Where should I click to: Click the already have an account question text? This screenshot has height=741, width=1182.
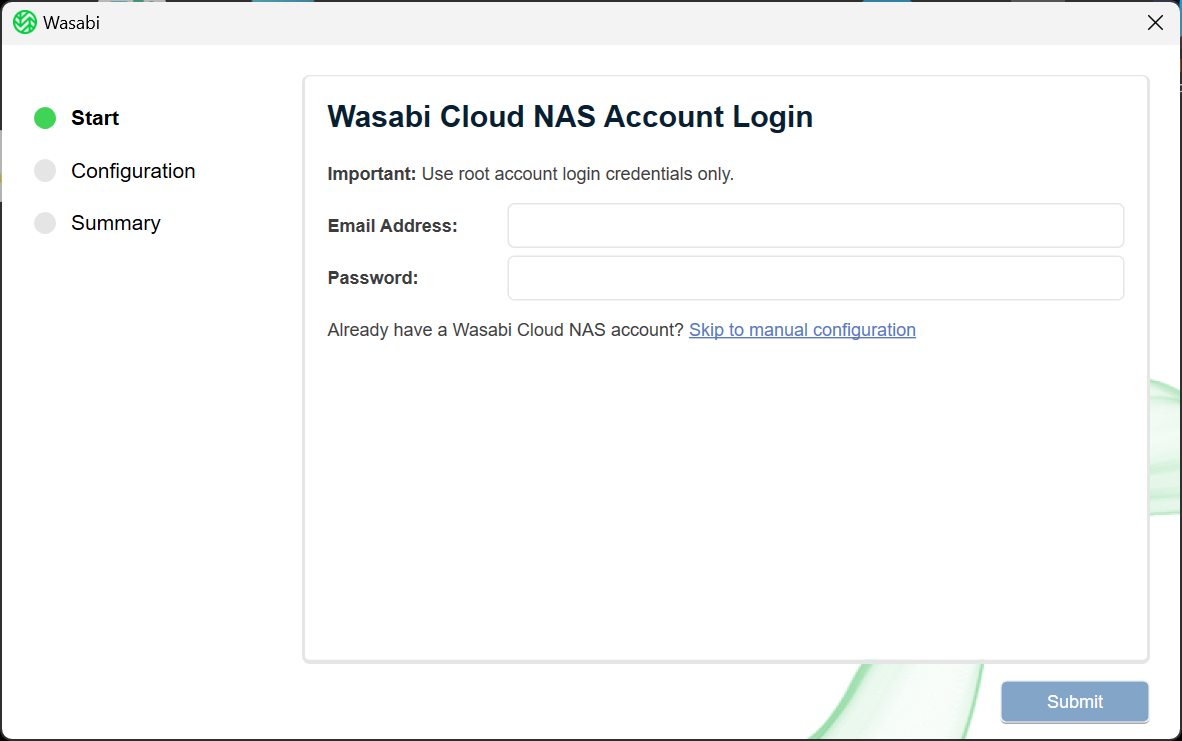click(x=505, y=329)
